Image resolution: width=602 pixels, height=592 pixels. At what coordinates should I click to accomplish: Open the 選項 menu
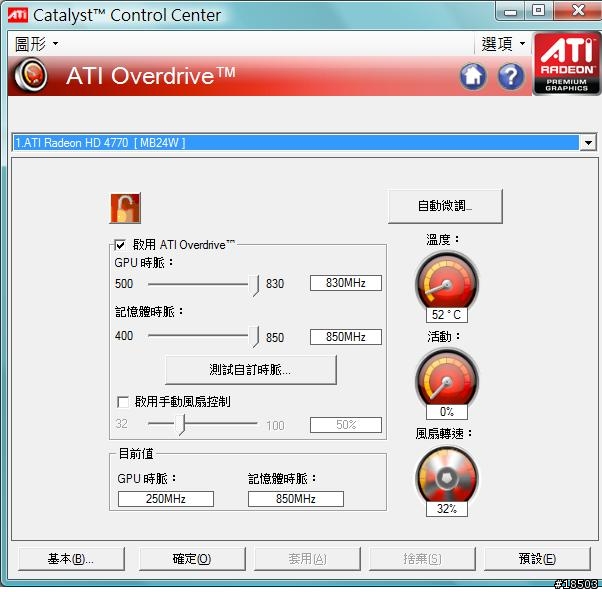(503, 43)
